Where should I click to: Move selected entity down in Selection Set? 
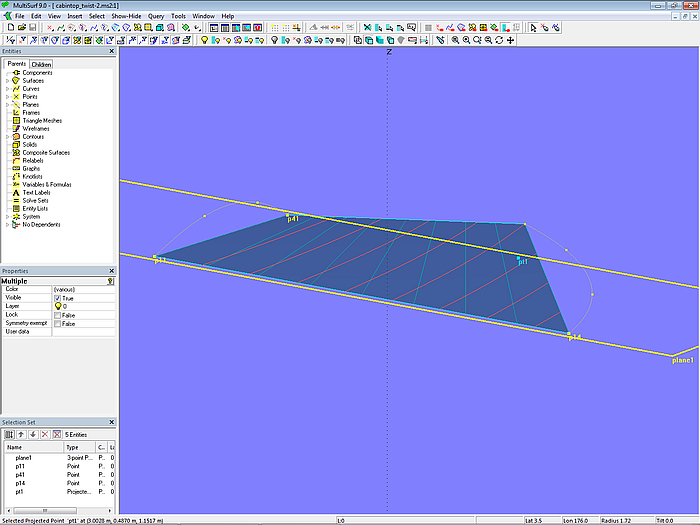(32, 434)
